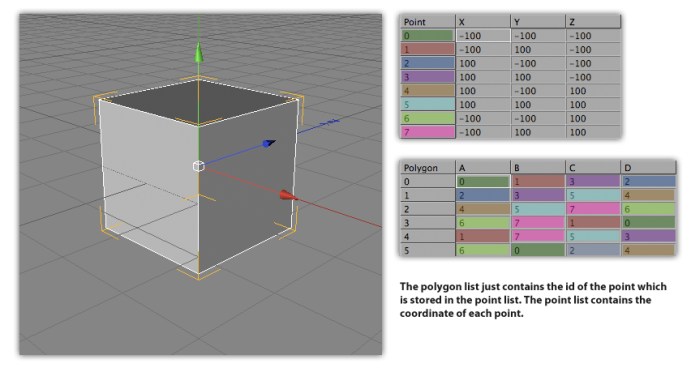Image resolution: width=700 pixels, height=372 pixels.
Task: Click the Polygon column header
Action: [x=428, y=168]
